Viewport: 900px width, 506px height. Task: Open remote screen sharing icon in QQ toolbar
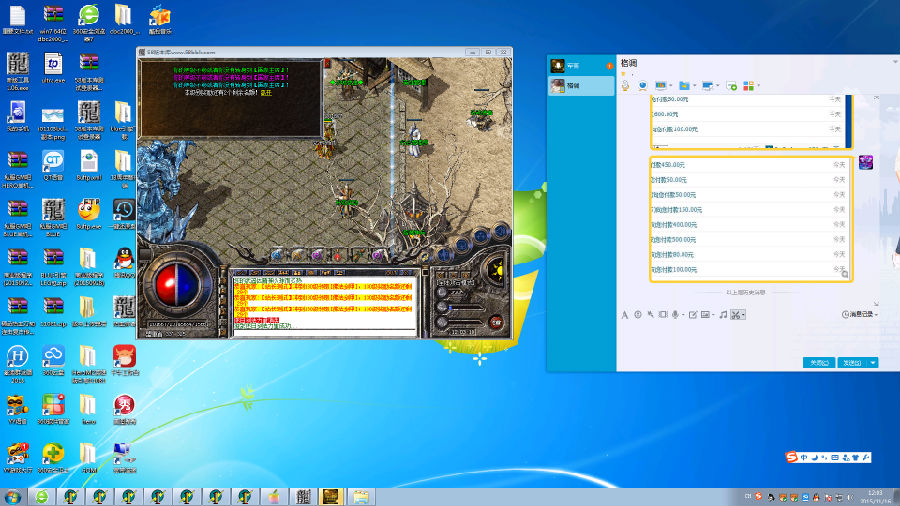pos(661,85)
